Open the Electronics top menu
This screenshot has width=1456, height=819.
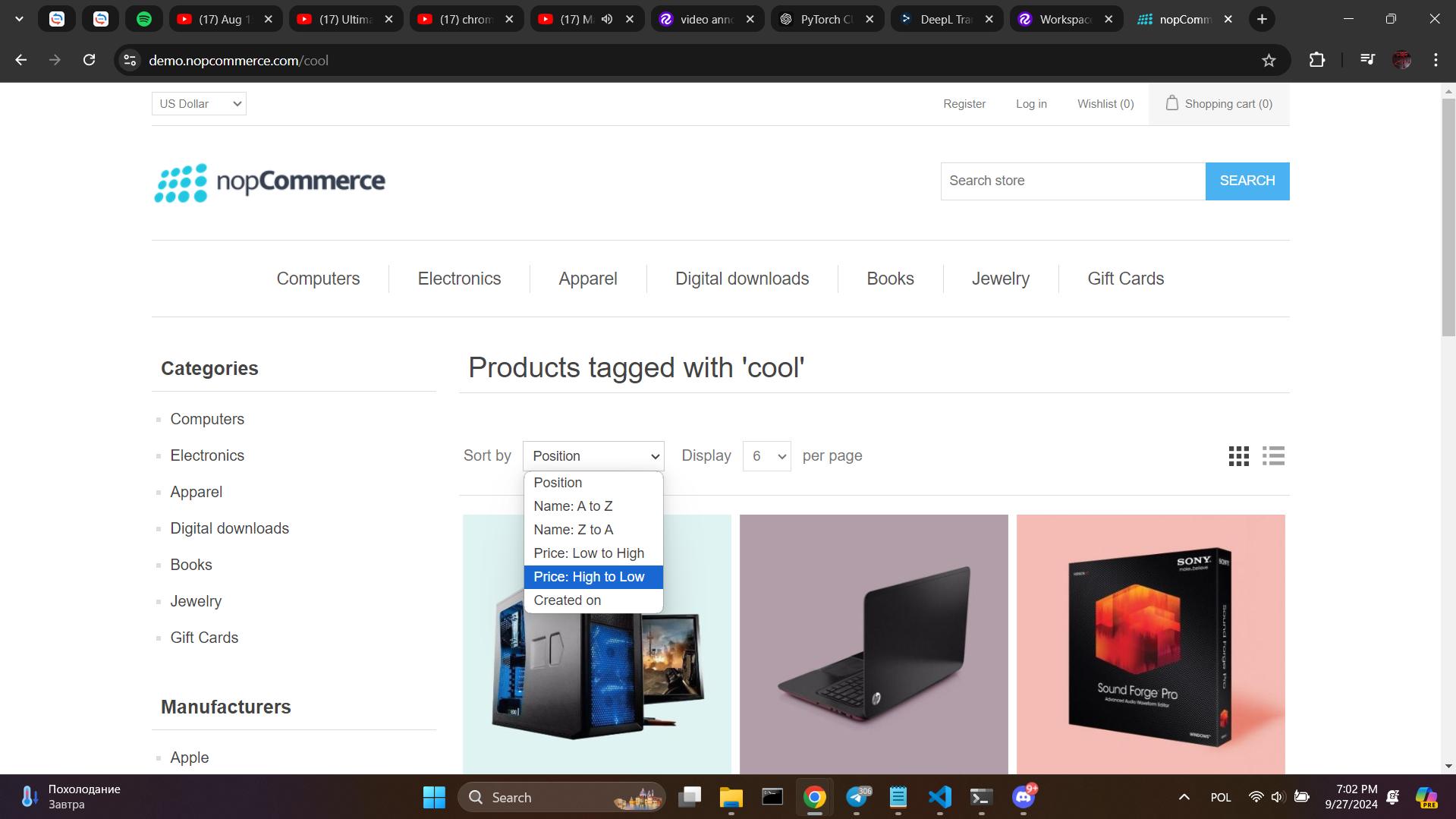(459, 279)
